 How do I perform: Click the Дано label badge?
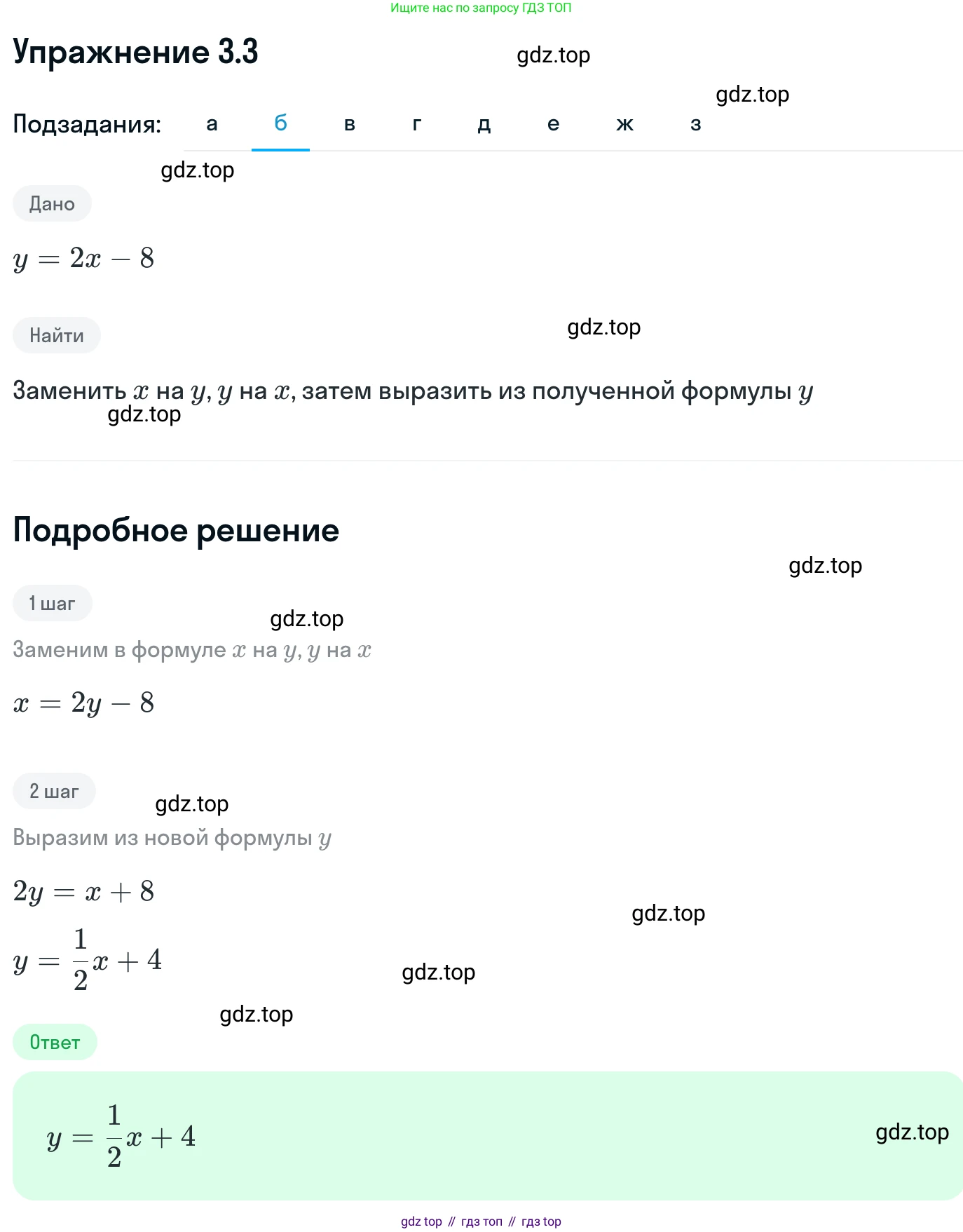[x=53, y=203]
